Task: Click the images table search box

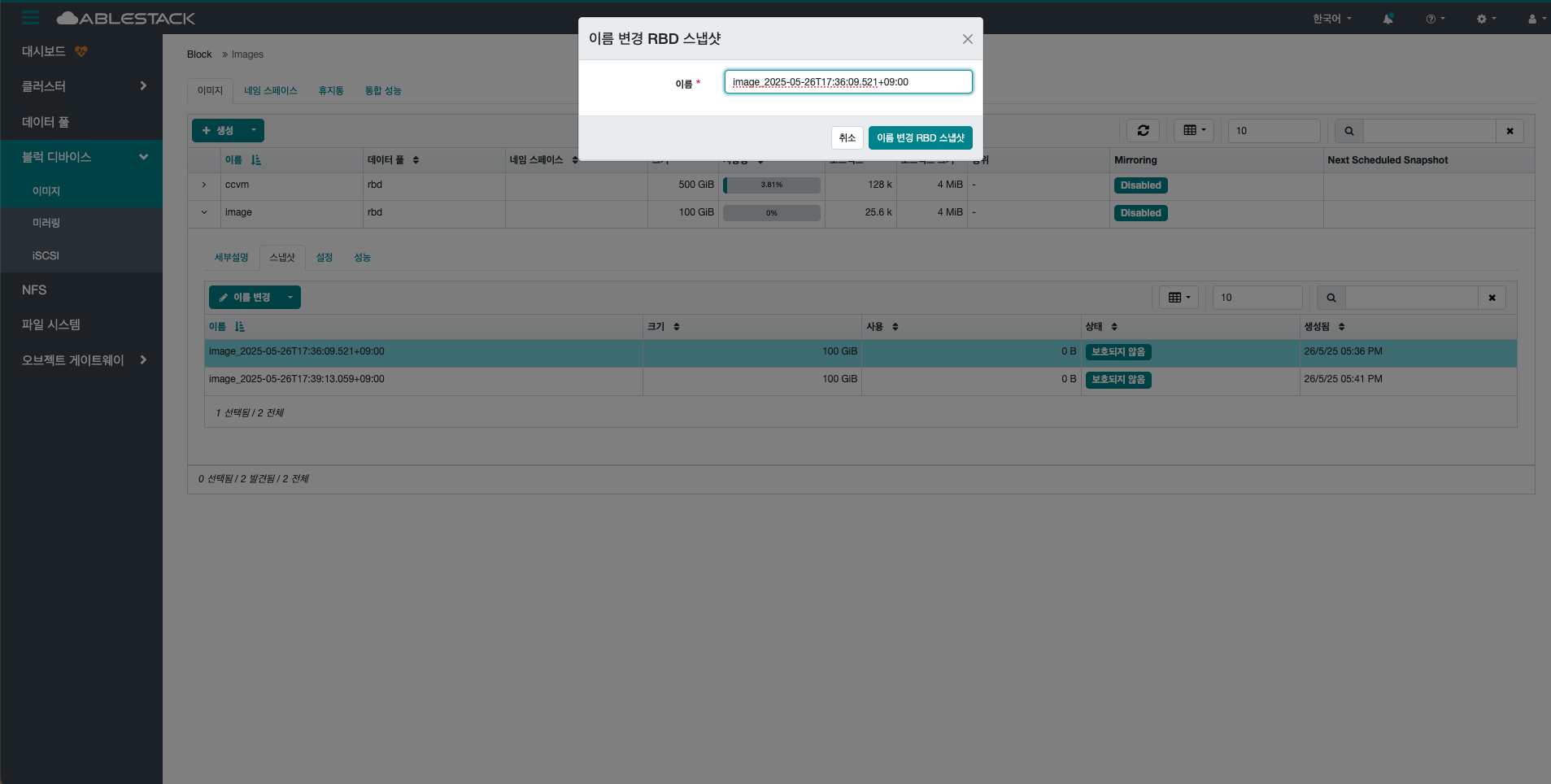Action: 1430,131
